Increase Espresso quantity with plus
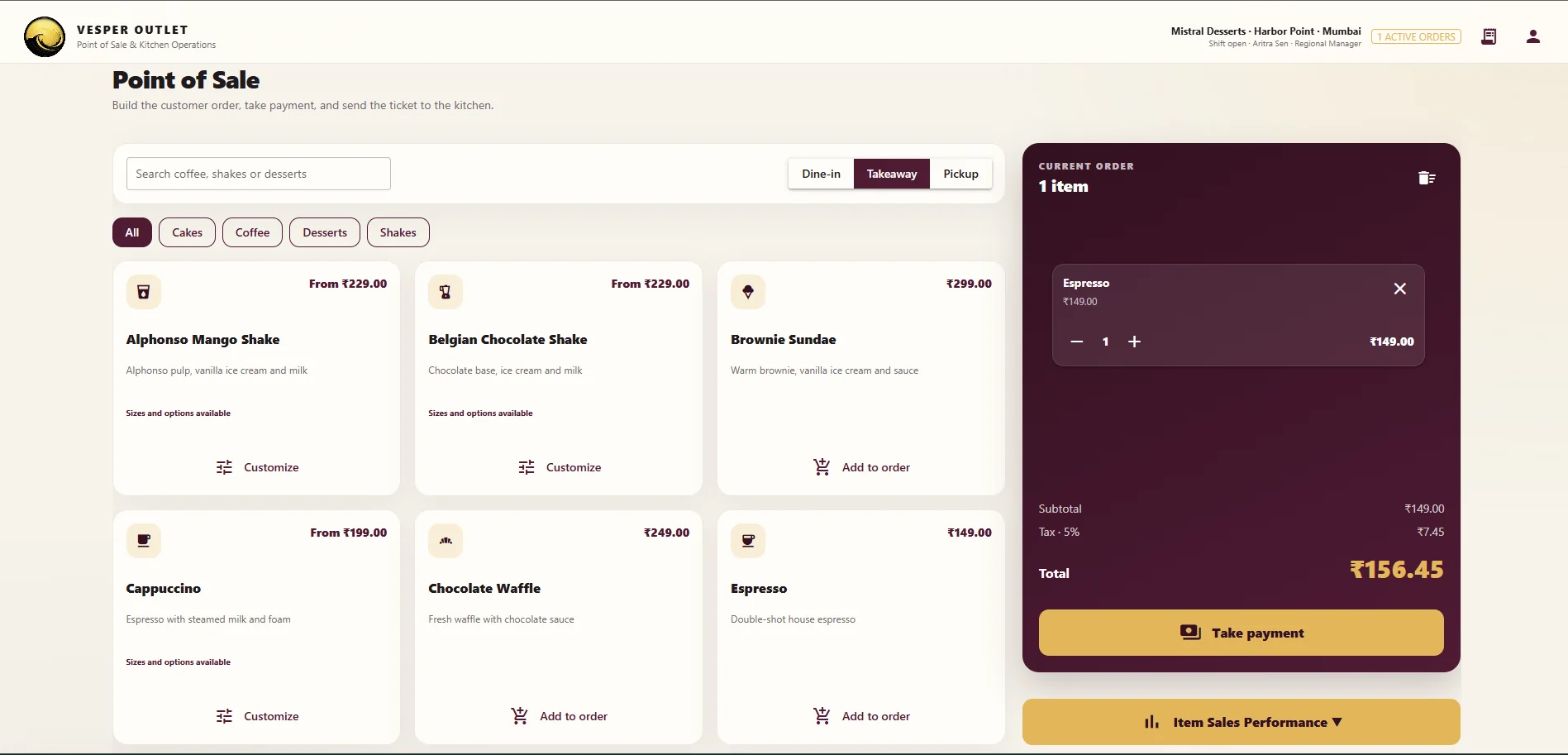Image resolution: width=1568 pixels, height=755 pixels. [1135, 342]
